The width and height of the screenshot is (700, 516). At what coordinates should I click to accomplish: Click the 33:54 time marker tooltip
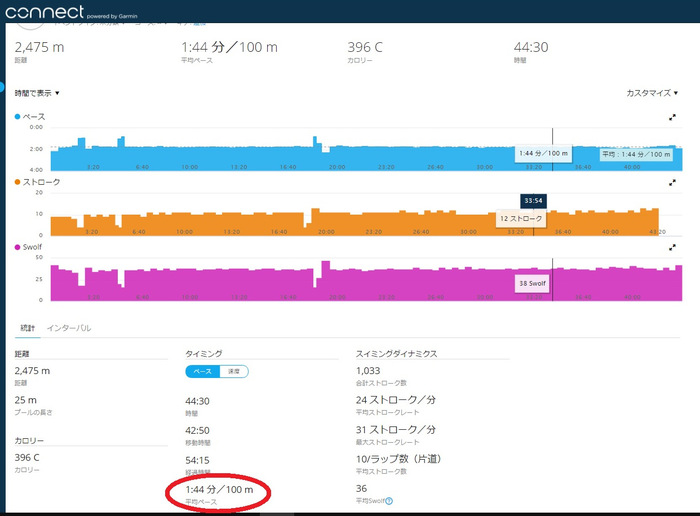[533, 201]
